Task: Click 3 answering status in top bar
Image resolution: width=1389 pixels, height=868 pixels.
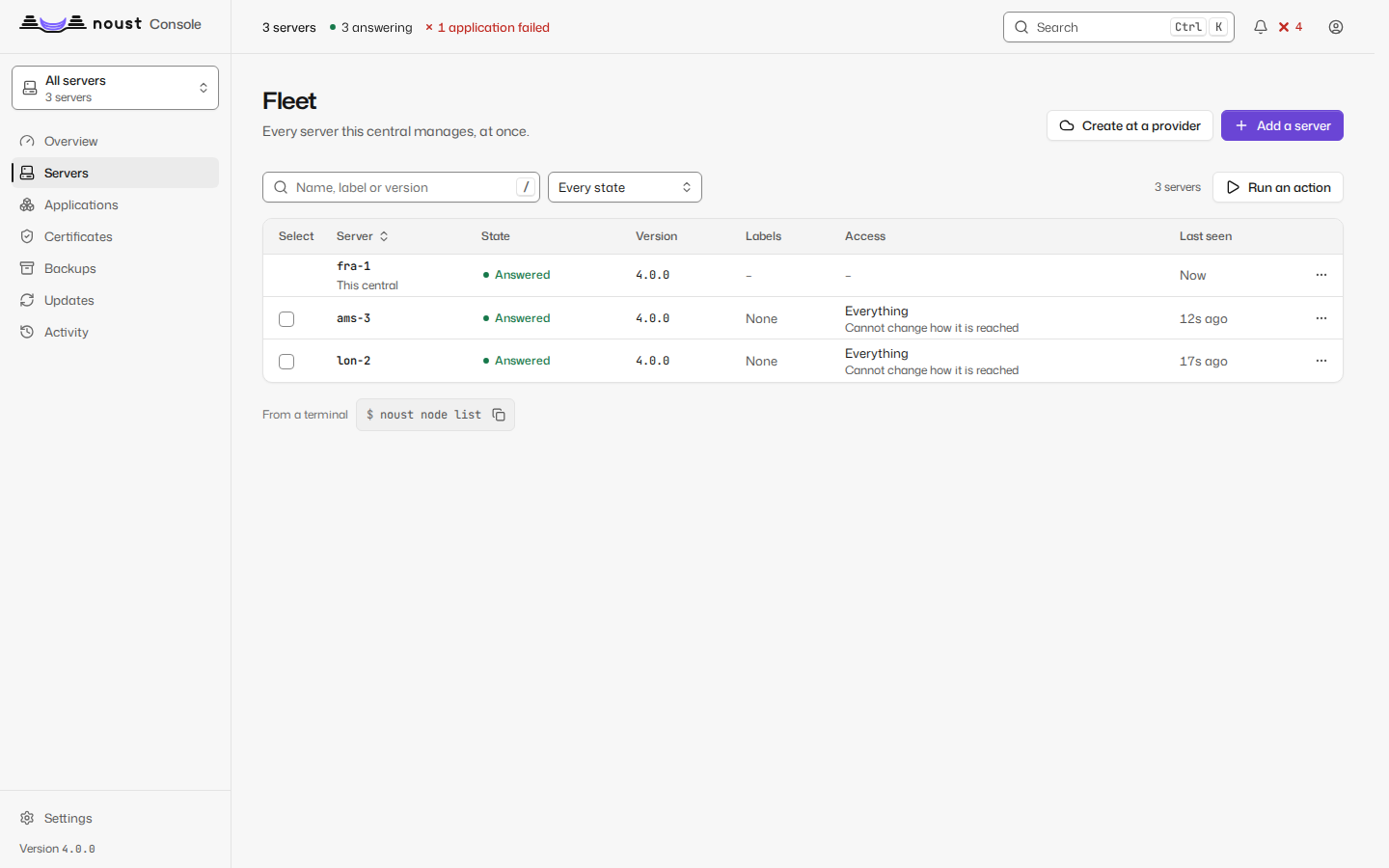Action: (370, 27)
